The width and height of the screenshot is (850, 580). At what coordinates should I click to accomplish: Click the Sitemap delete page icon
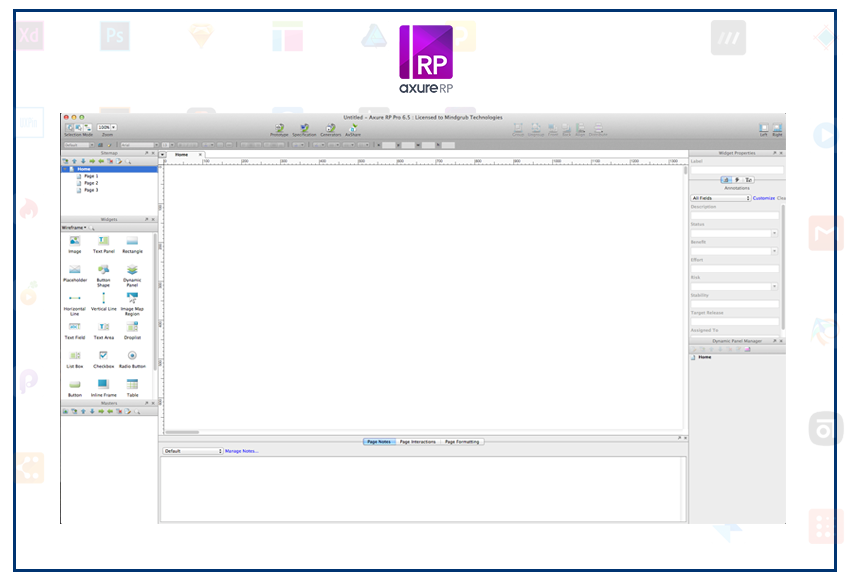tap(110, 162)
